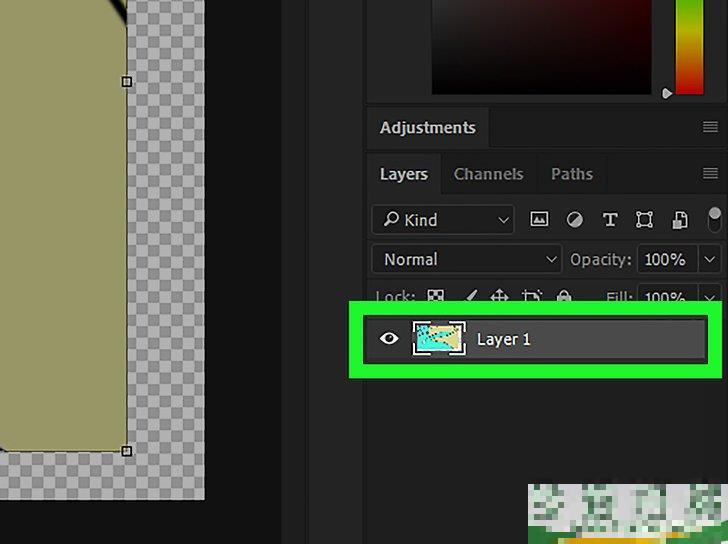Open the Normal blending mode dropdown
The width and height of the screenshot is (728, 544).
(x=466, y=259)
